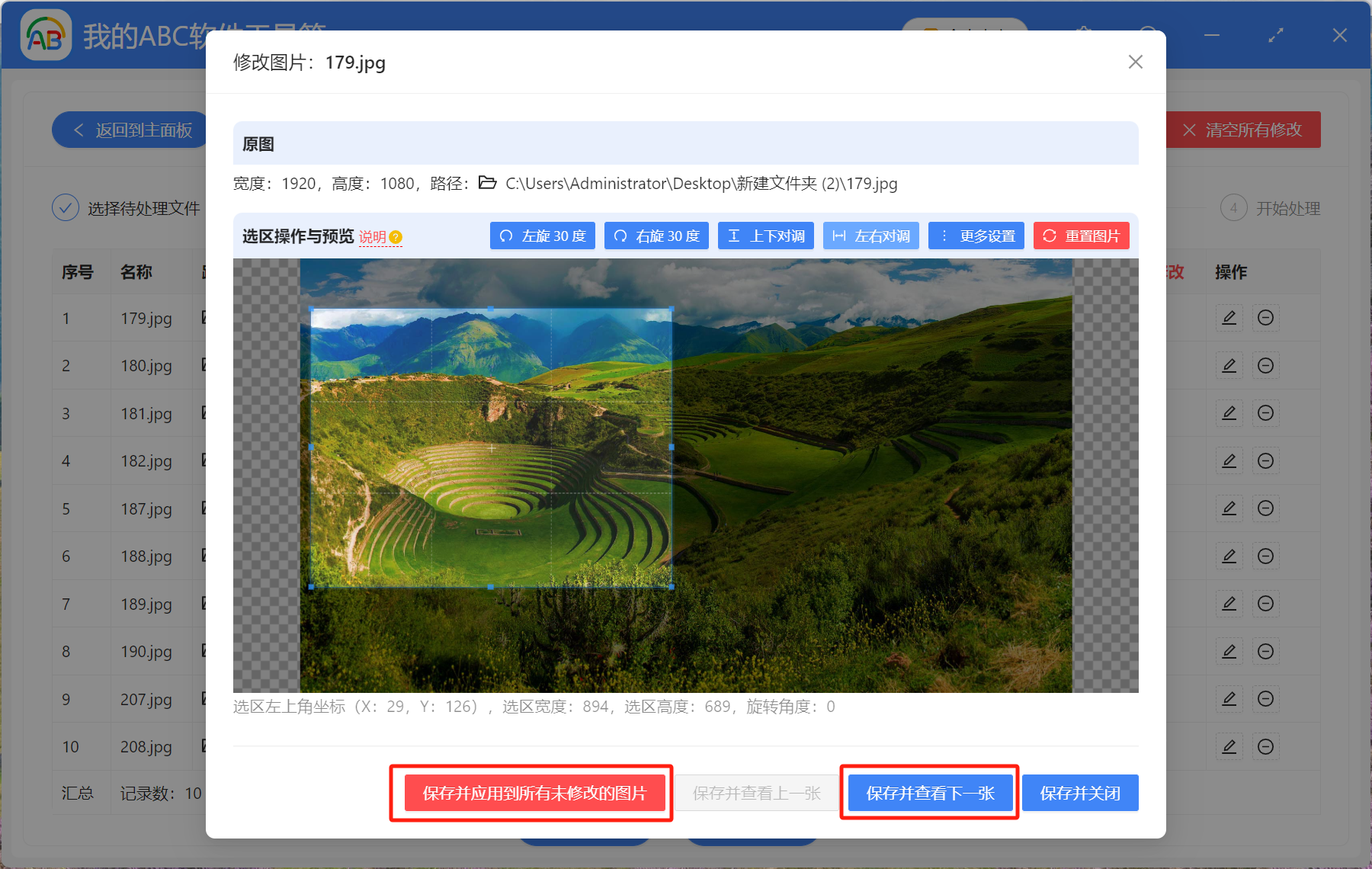1372x869 pixels.
Task: Select file name 190.jpg in list
Action: point(146,652)
